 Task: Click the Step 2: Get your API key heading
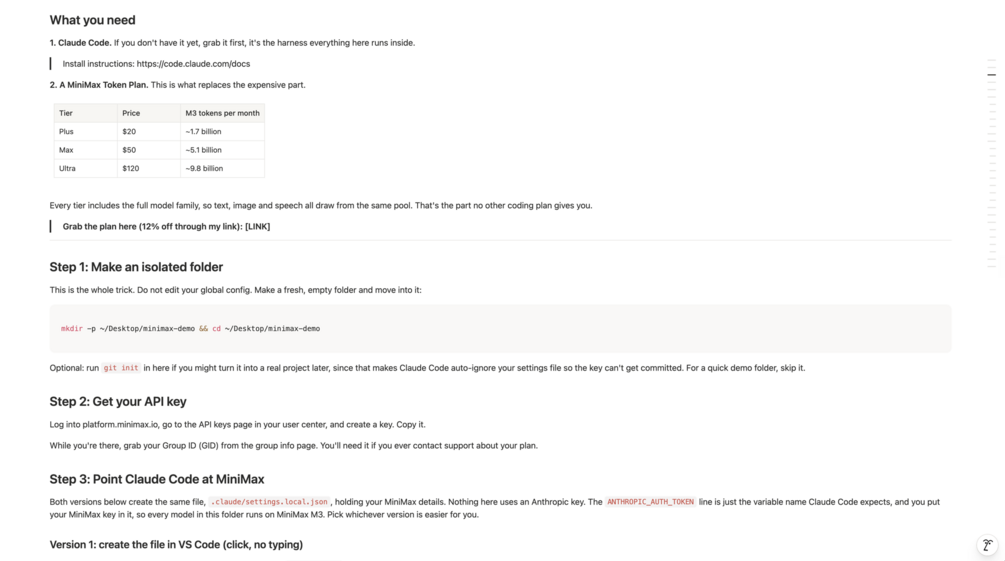(118, 401)
